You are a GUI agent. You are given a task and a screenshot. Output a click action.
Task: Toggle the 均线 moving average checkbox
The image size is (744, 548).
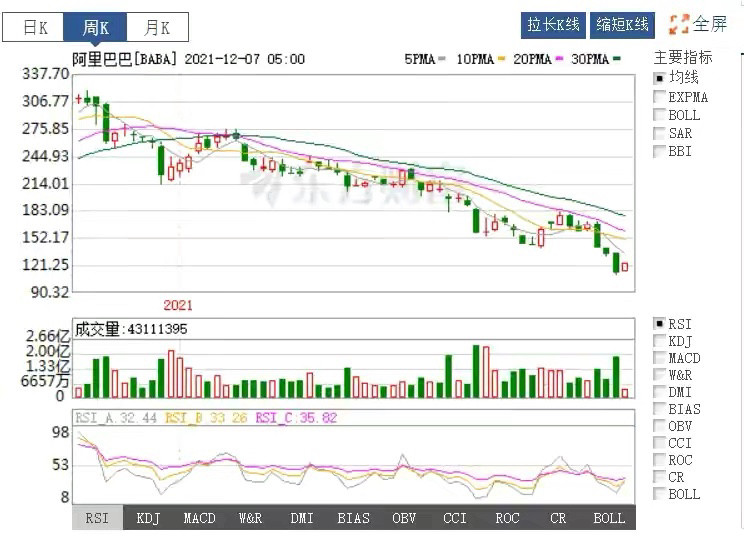659,78
